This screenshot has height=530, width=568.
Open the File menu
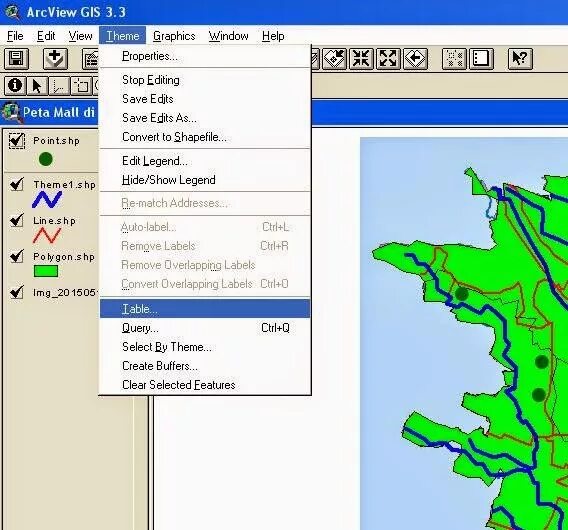[x=15, y=36]
